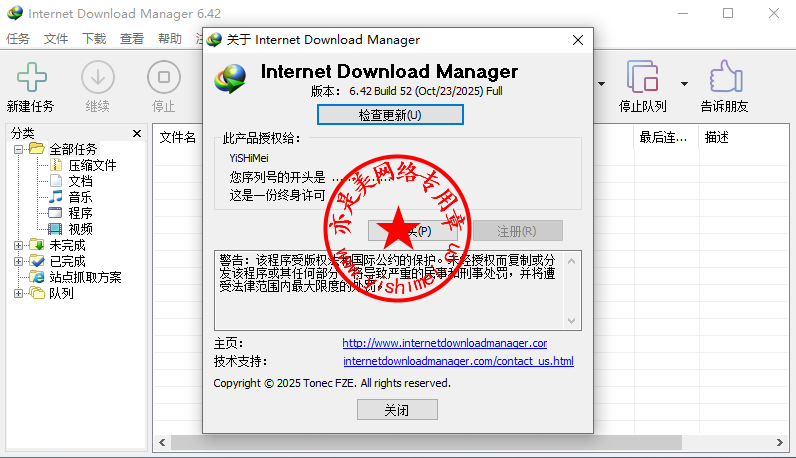Open the contact_us.html support link
796x458 pixels.
(458, 361)
